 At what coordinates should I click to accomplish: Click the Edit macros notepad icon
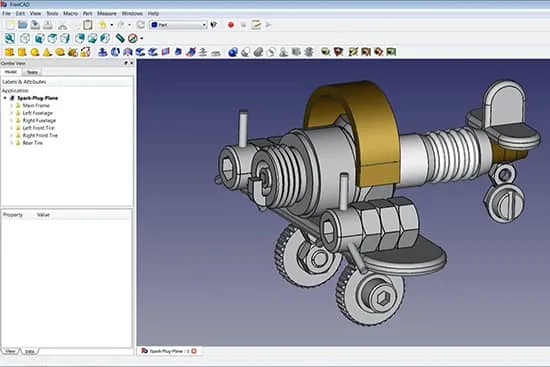point(256,25)
